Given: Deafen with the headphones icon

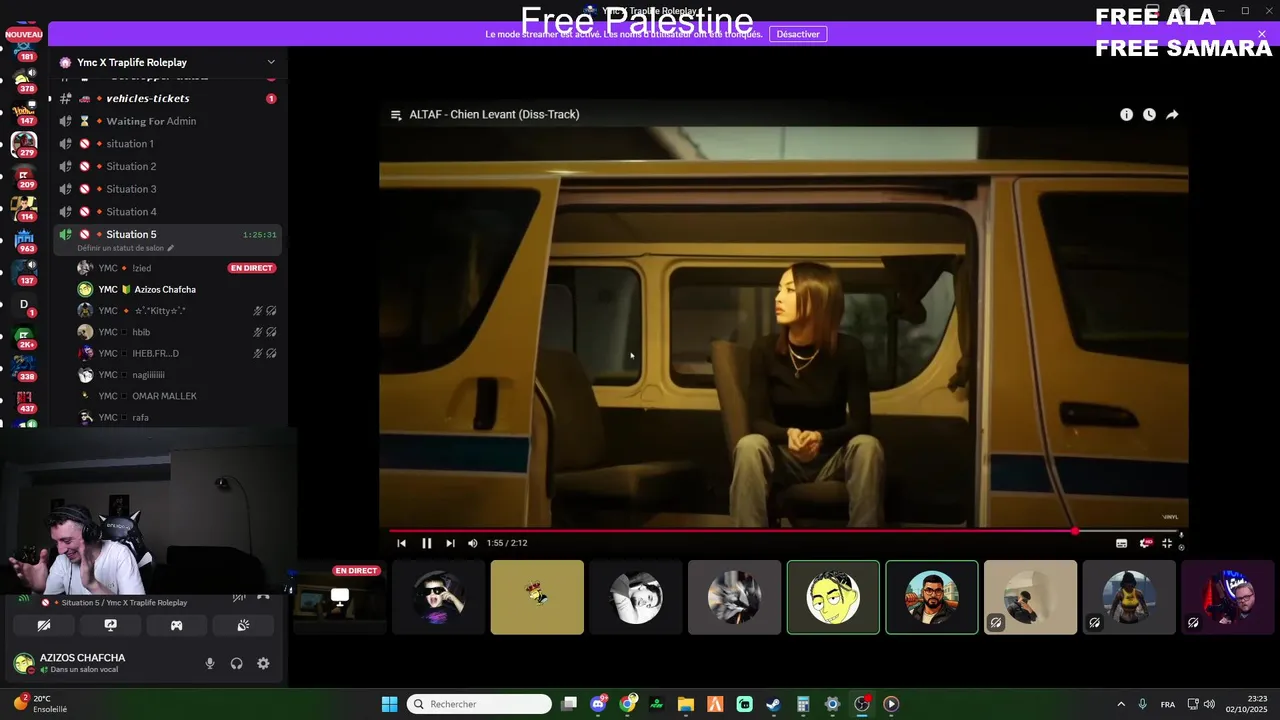Looking at the screenshot, I should [x=237, y=663].
